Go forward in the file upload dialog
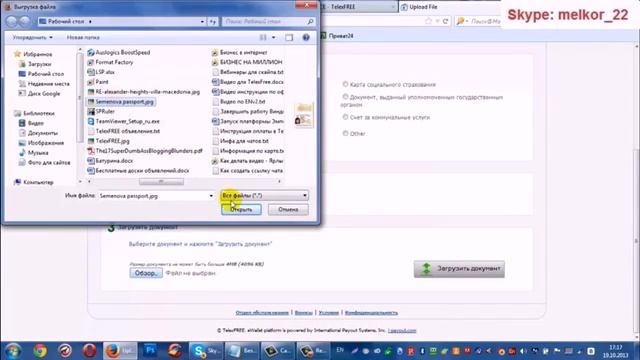640x360 pixels. point(24,22)
